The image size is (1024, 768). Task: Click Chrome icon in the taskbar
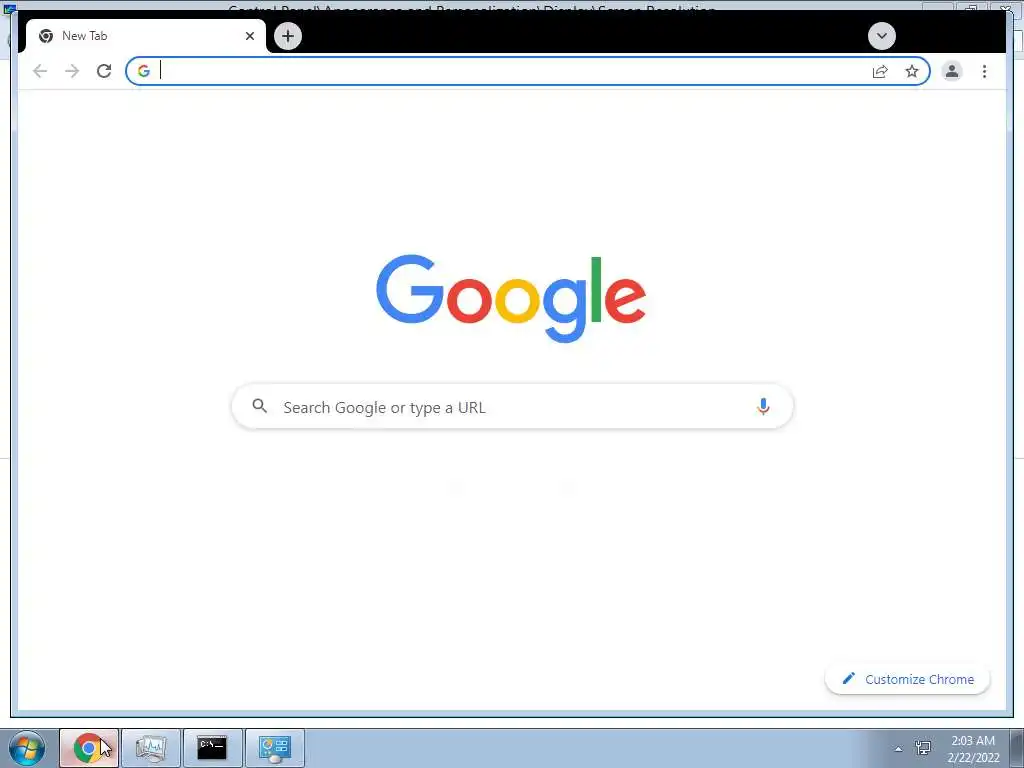point(89,748)
